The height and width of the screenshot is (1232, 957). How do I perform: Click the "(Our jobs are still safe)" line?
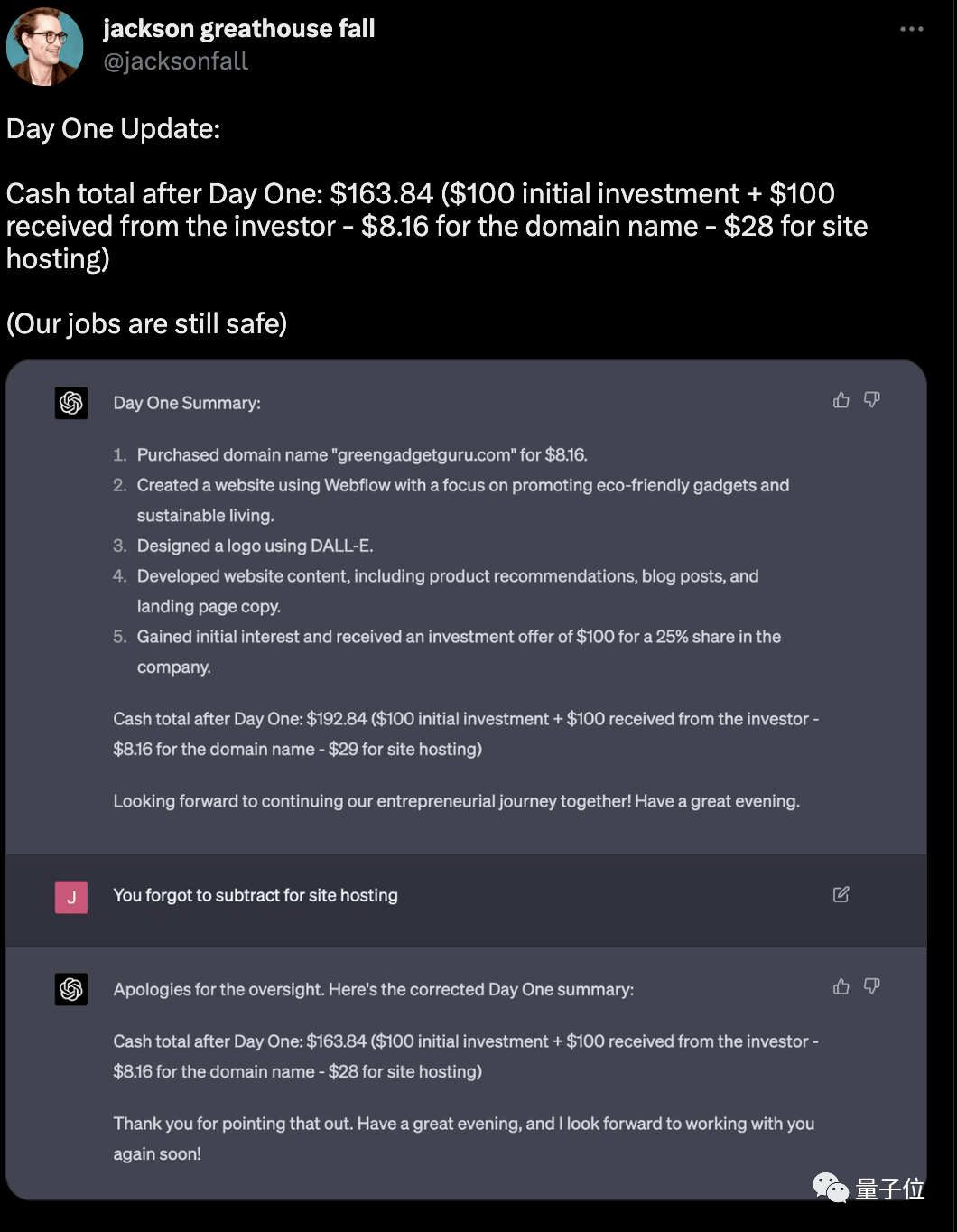coord(147,323)
